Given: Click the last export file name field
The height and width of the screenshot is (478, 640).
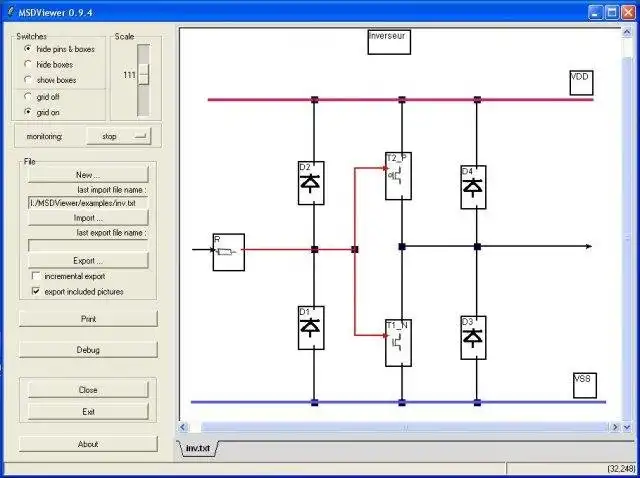Looking at the screenshot, I should pyautogui.click(x=88, y=245).
